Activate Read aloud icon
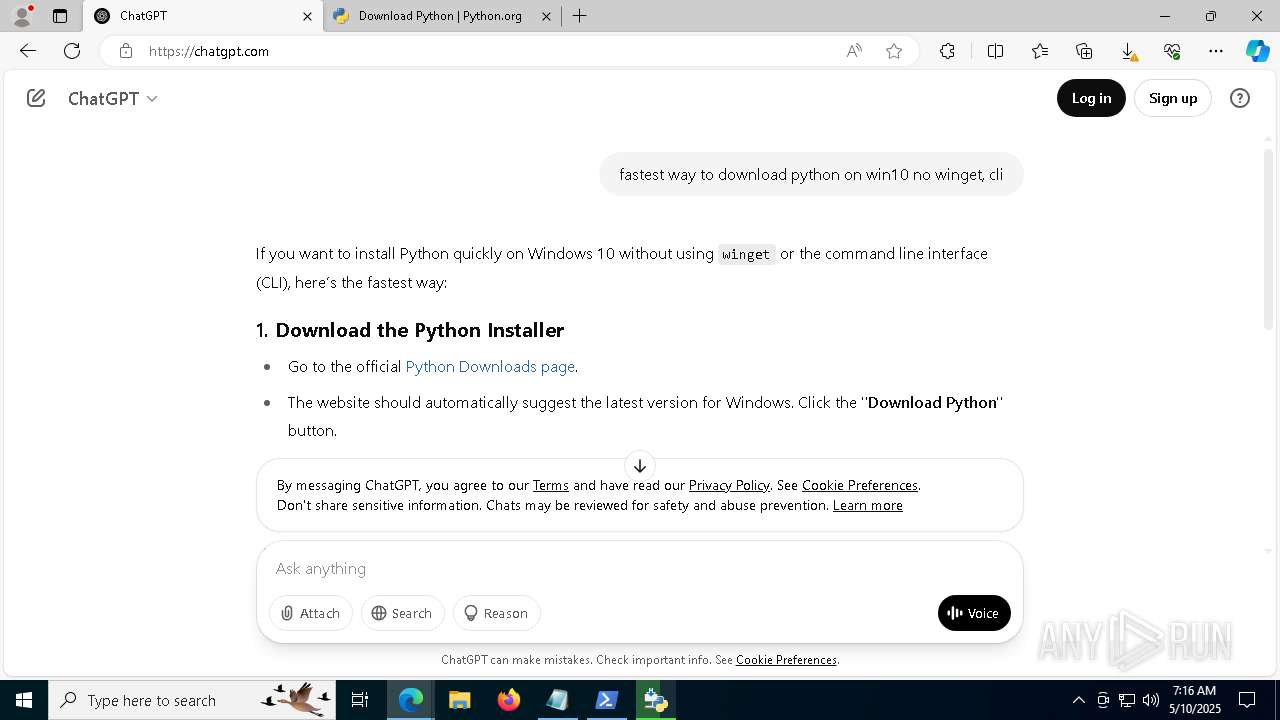This screenshot has height=720, width=1280. pos(854,51)
